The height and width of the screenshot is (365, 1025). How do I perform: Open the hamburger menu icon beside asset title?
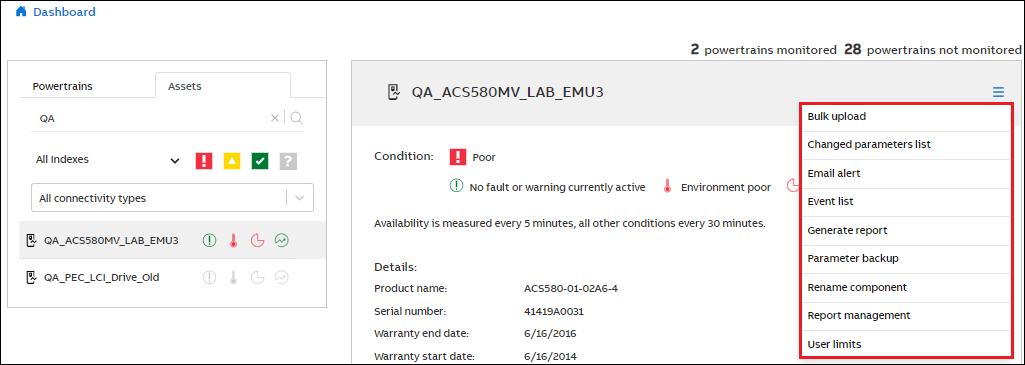(x=998, y=92)
